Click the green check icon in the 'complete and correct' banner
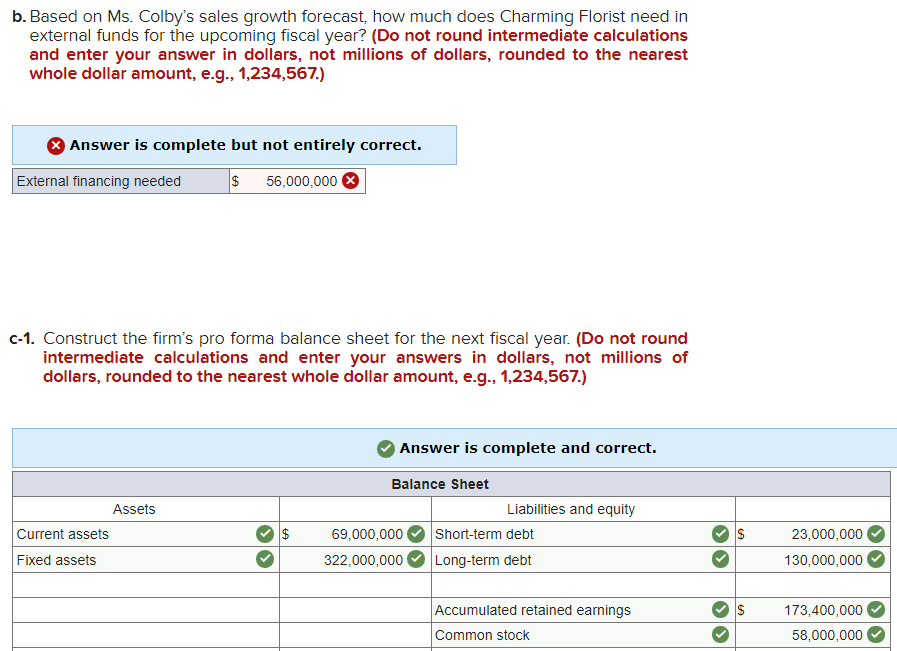Viewport: 897px width, 651px height. [x=386, y=449]
